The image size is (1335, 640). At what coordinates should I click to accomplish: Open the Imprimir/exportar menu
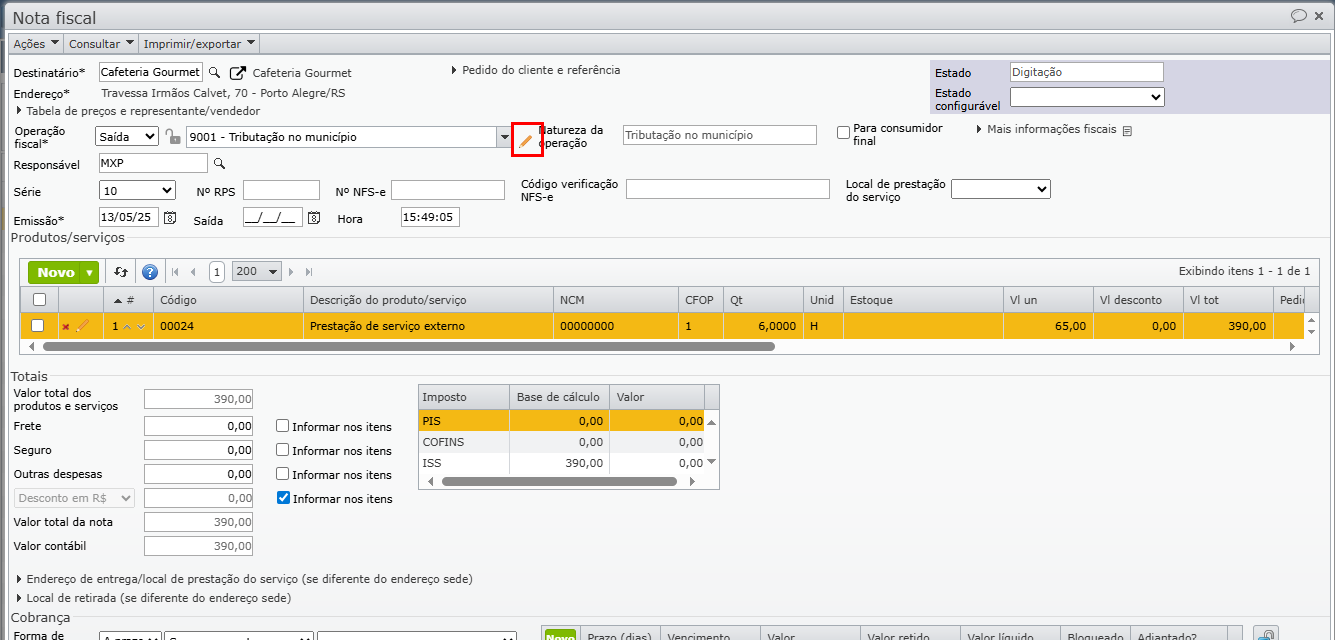click(x=200, y=44)
